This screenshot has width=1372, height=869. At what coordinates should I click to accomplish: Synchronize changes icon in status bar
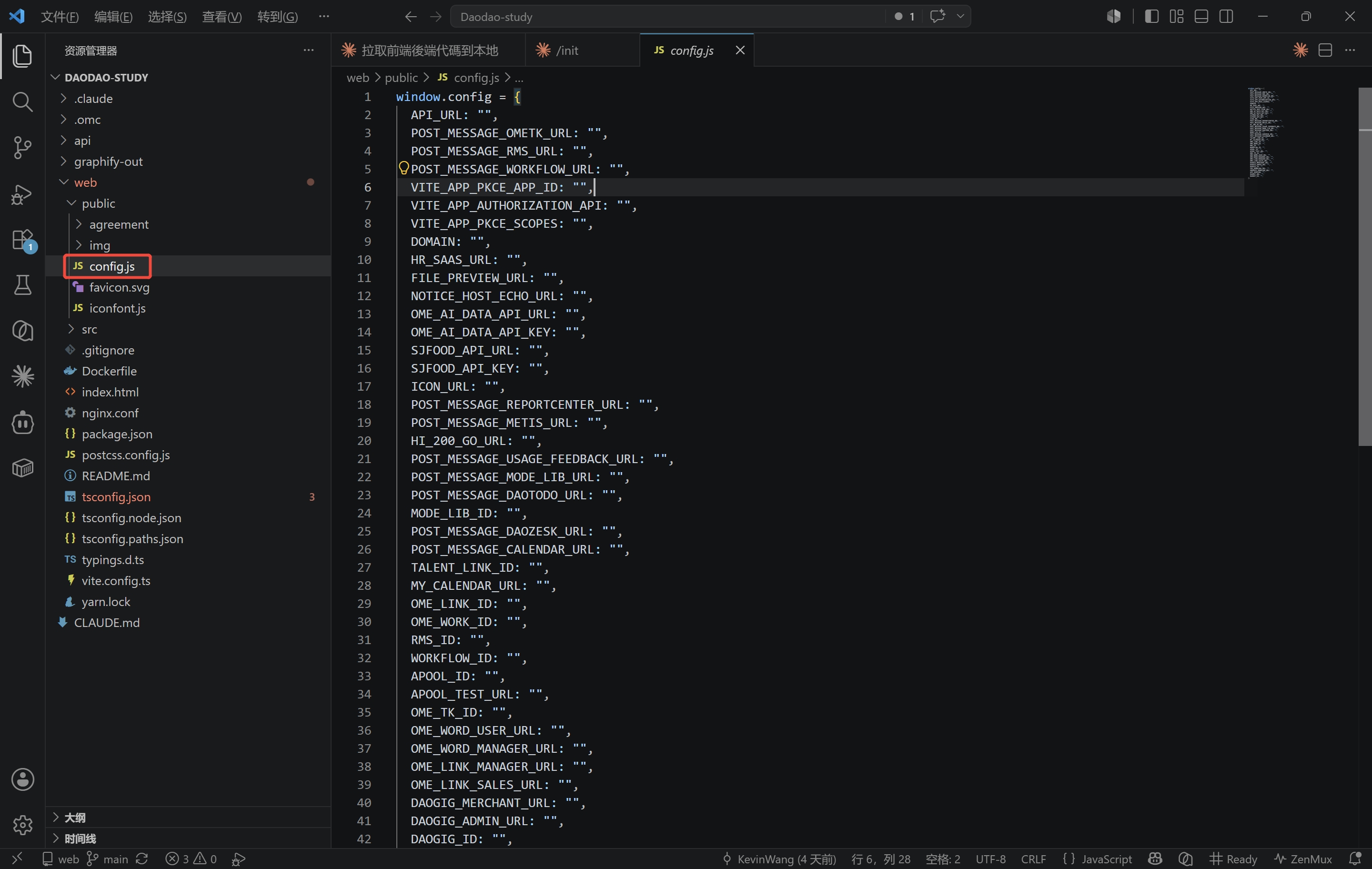coord(142,859)
